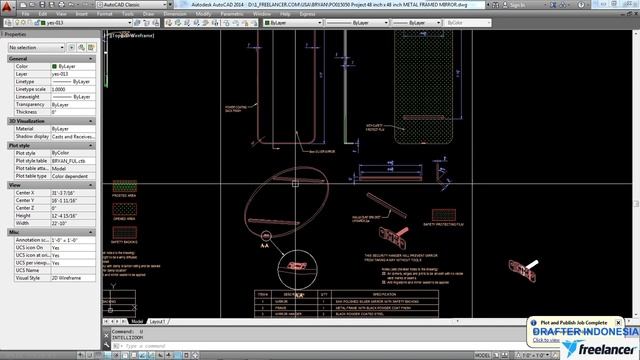Switch to the Layout1 tab
The height and width of the screenshot is (360, 640).
157,322
